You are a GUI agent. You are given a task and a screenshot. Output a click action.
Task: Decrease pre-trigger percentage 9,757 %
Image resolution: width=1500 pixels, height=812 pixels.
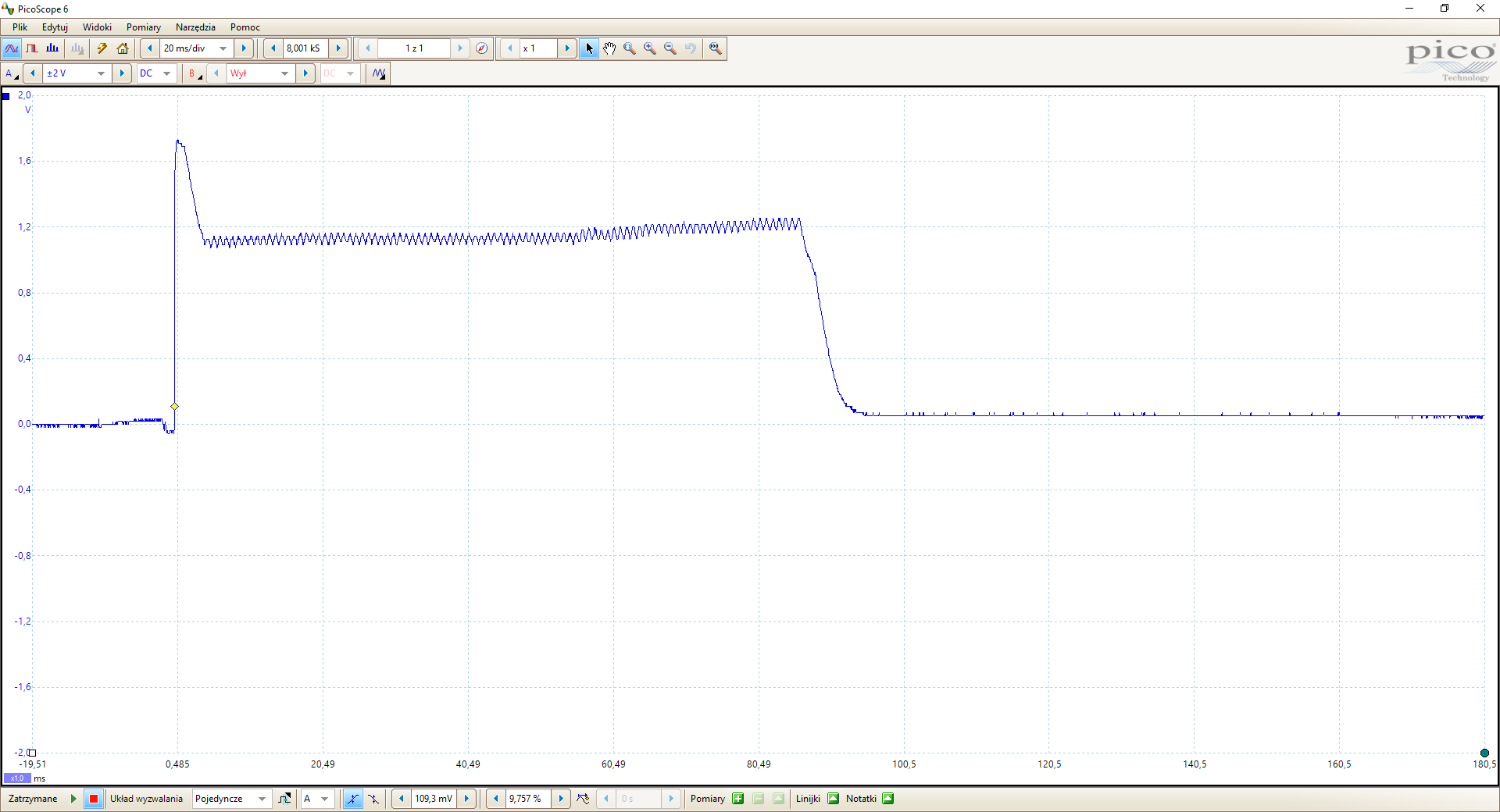pos(495,799)
